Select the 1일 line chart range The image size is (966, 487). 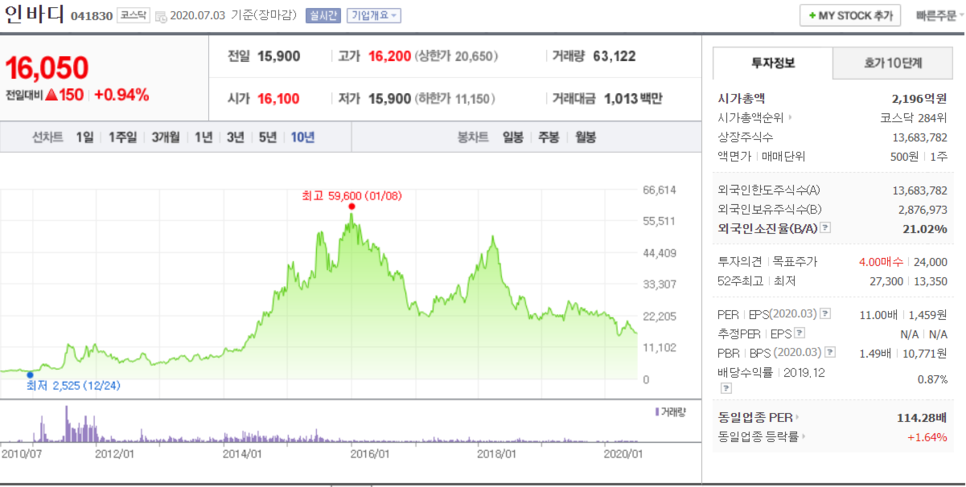84,137
